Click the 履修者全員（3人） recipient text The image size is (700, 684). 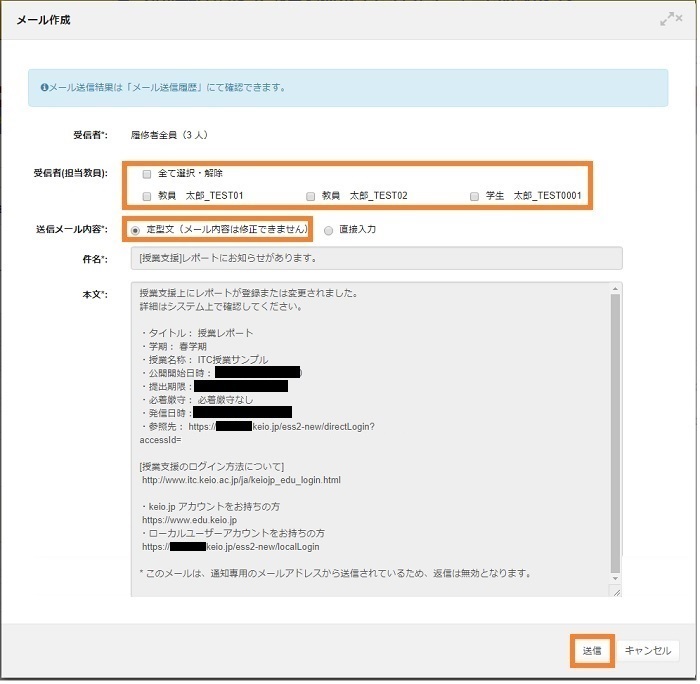pyautogui.click(x=169, y=134)
